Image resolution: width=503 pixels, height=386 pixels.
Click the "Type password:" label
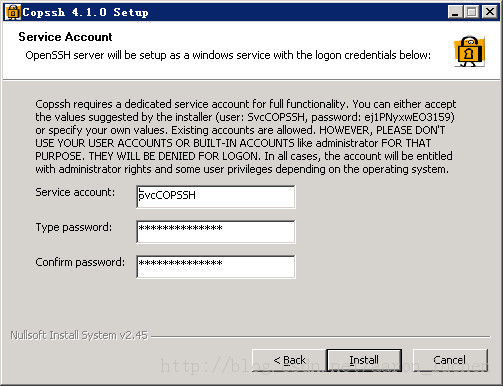[x=74, y=227]
